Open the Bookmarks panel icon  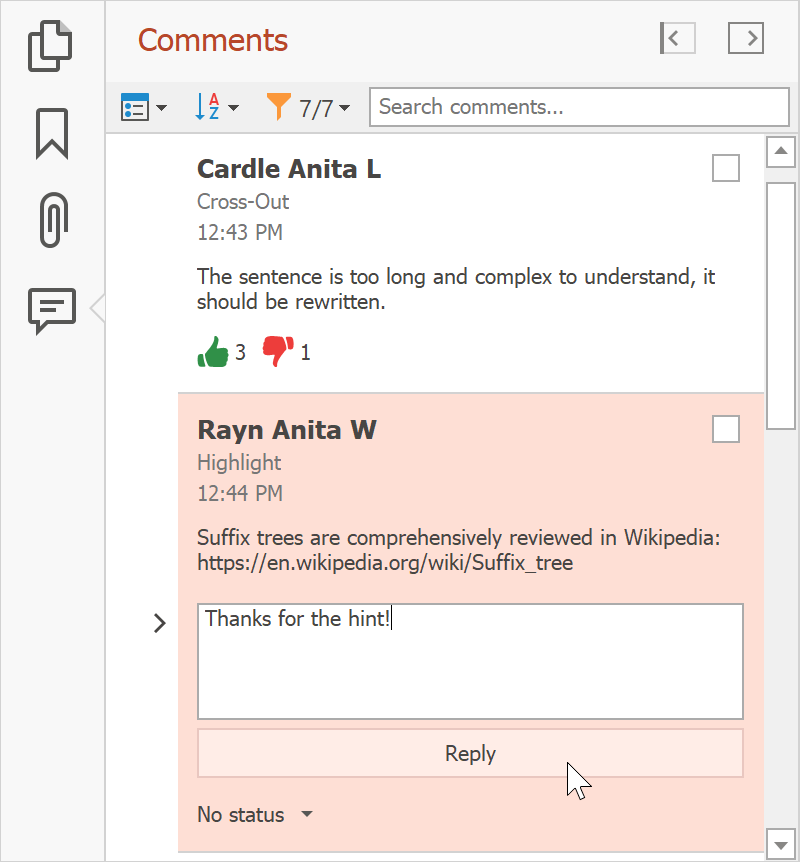pos(52,133)
